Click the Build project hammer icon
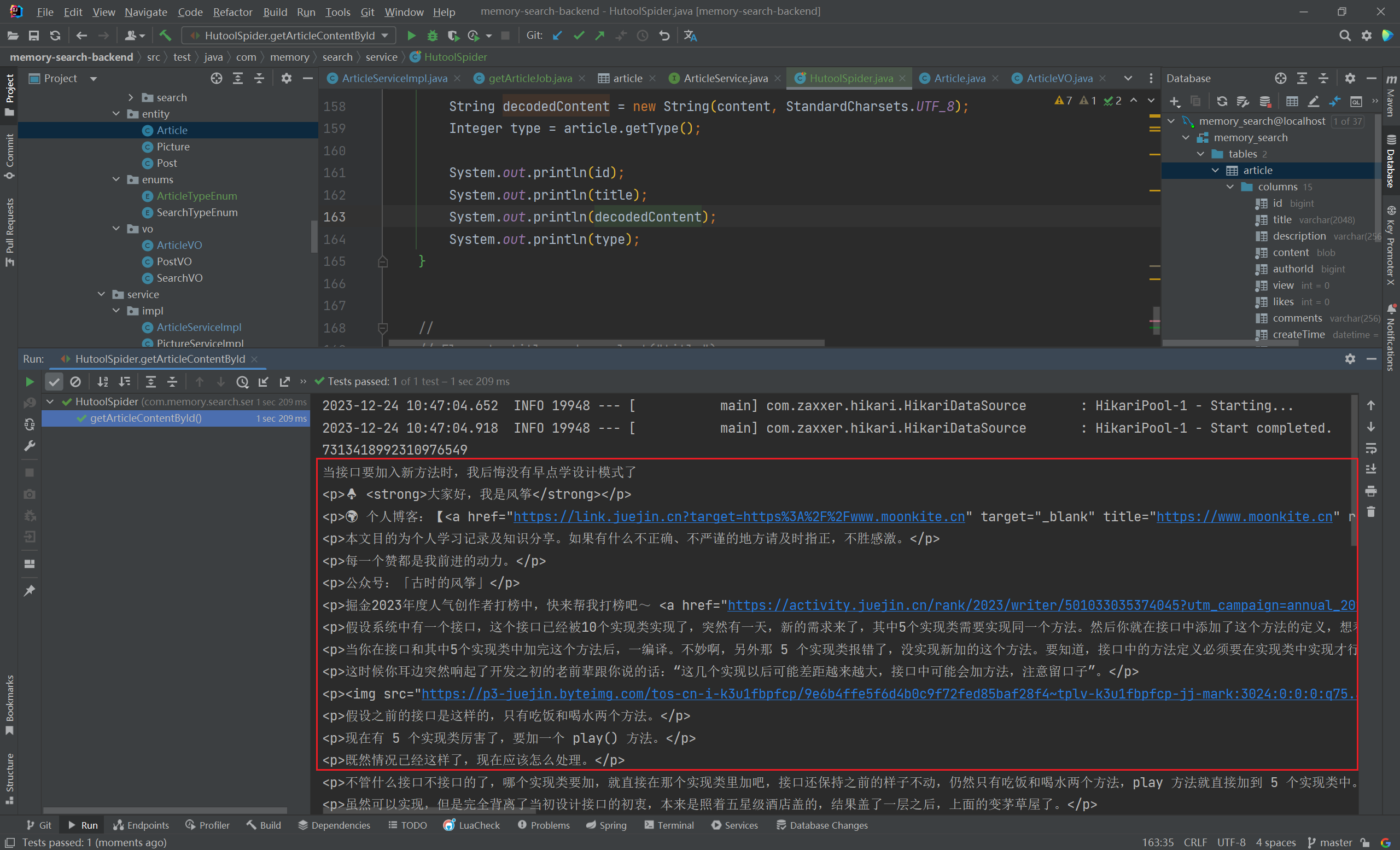Screen dimensions: 1400x850 (x=165, y=36)
